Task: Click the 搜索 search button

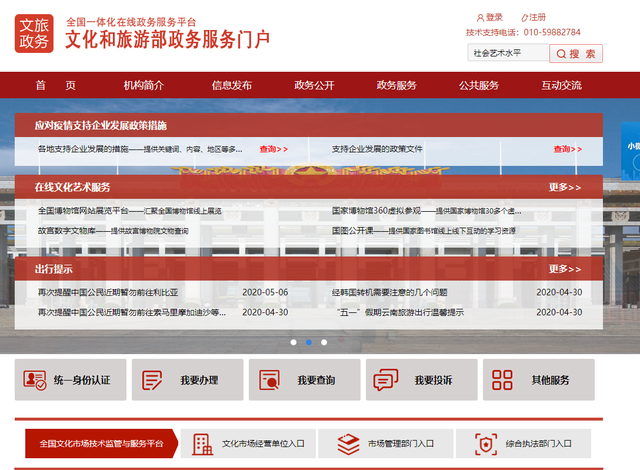Action: pyautogui.click(x=580, y=54)
